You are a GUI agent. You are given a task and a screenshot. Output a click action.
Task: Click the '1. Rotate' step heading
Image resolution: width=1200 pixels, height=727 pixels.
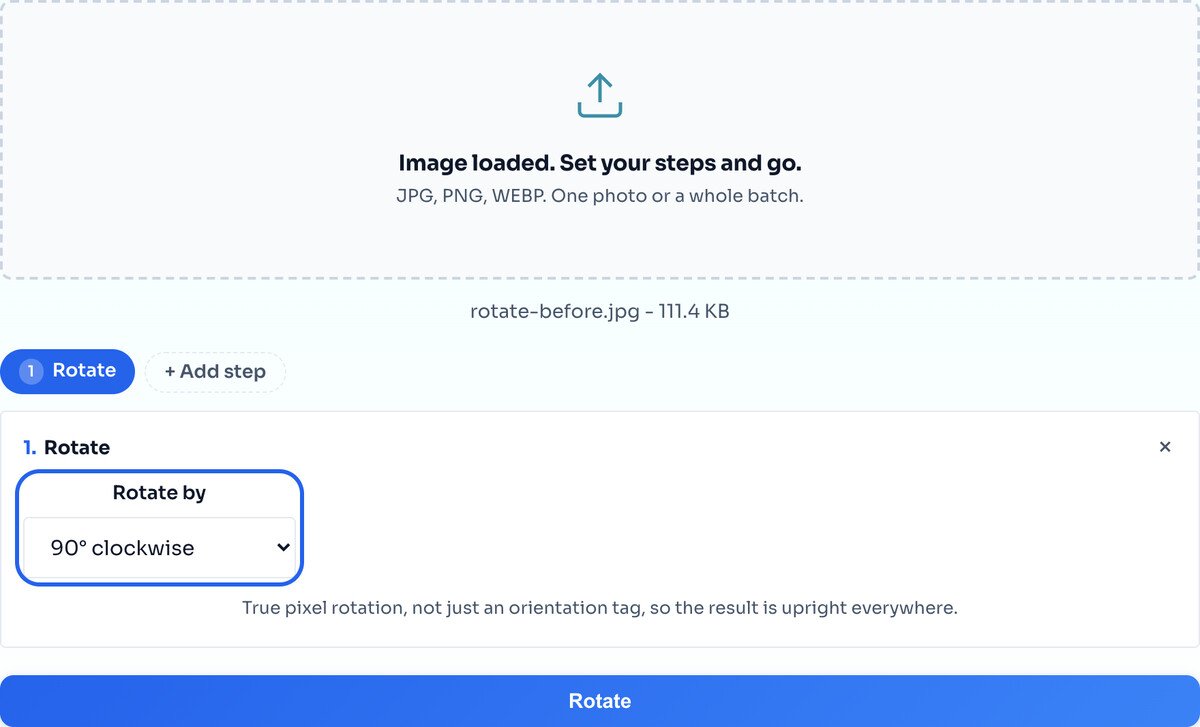66,447
